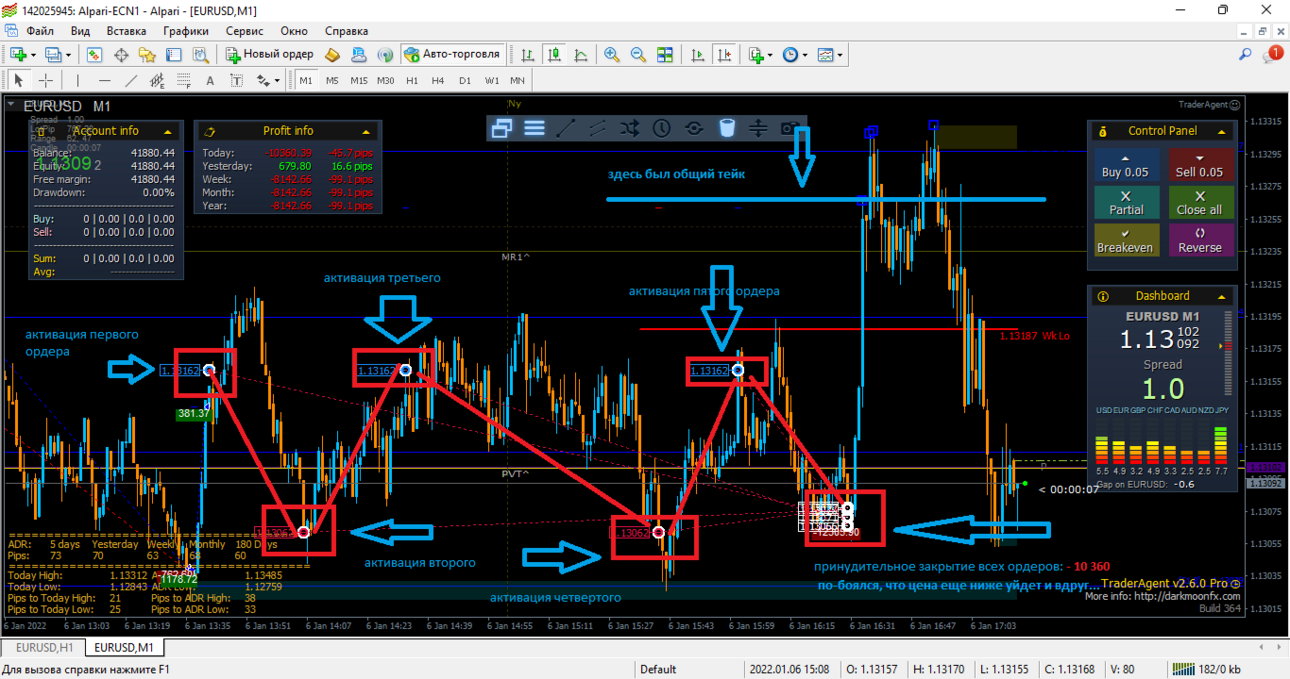1290x679 pixels.
Task: Open the Графики menu
Action: click(x=186, y=31)
